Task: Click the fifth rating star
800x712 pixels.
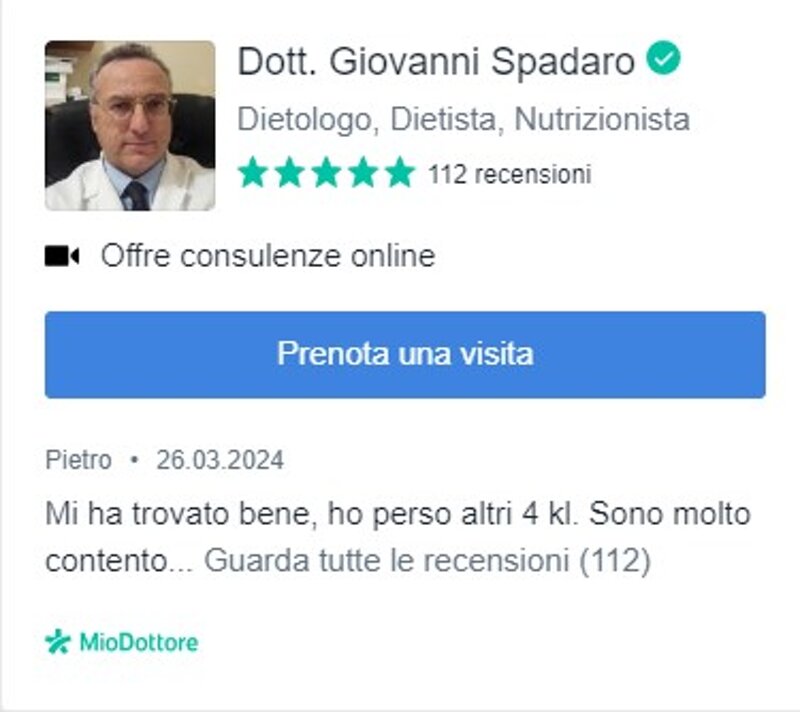Action: (401, 172)
